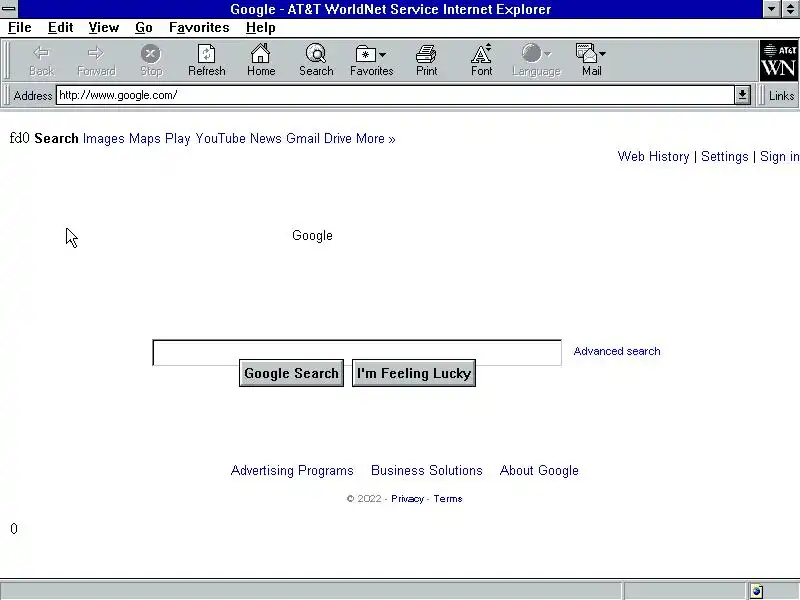
Task: Open the Help menu
Action: [261, 28]
